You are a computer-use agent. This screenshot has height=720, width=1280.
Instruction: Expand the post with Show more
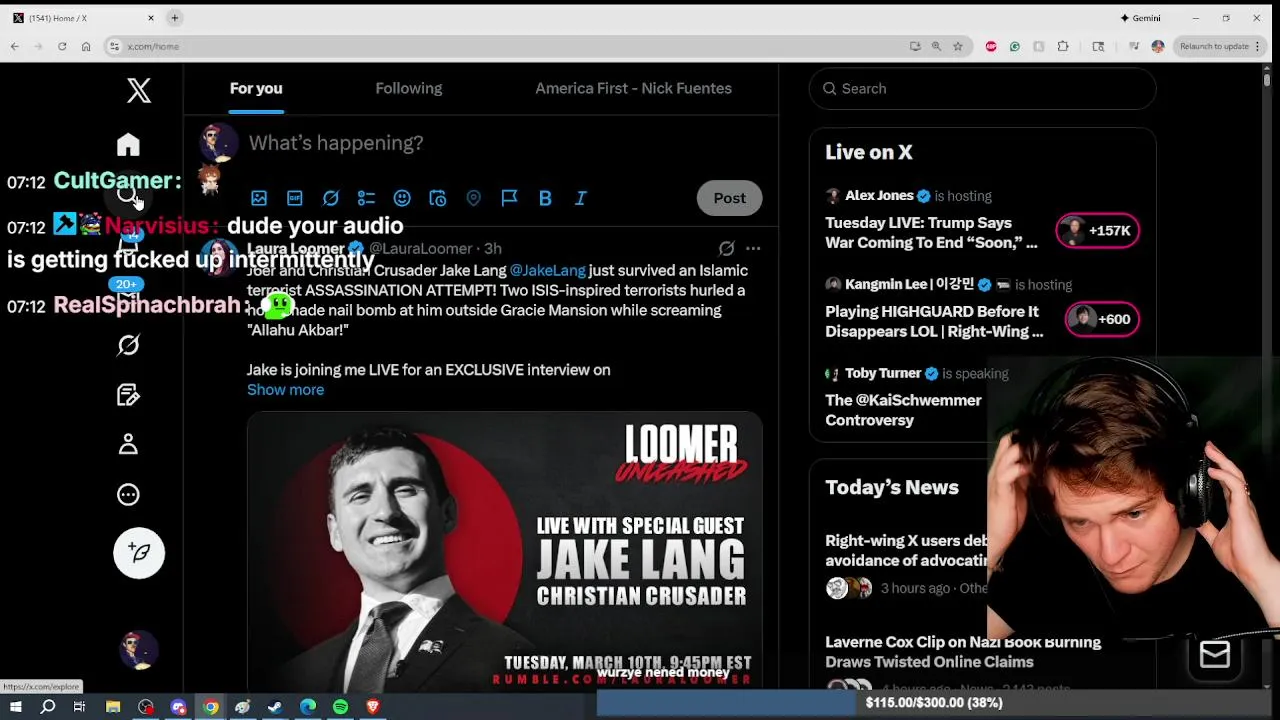[x=285, y=389]
